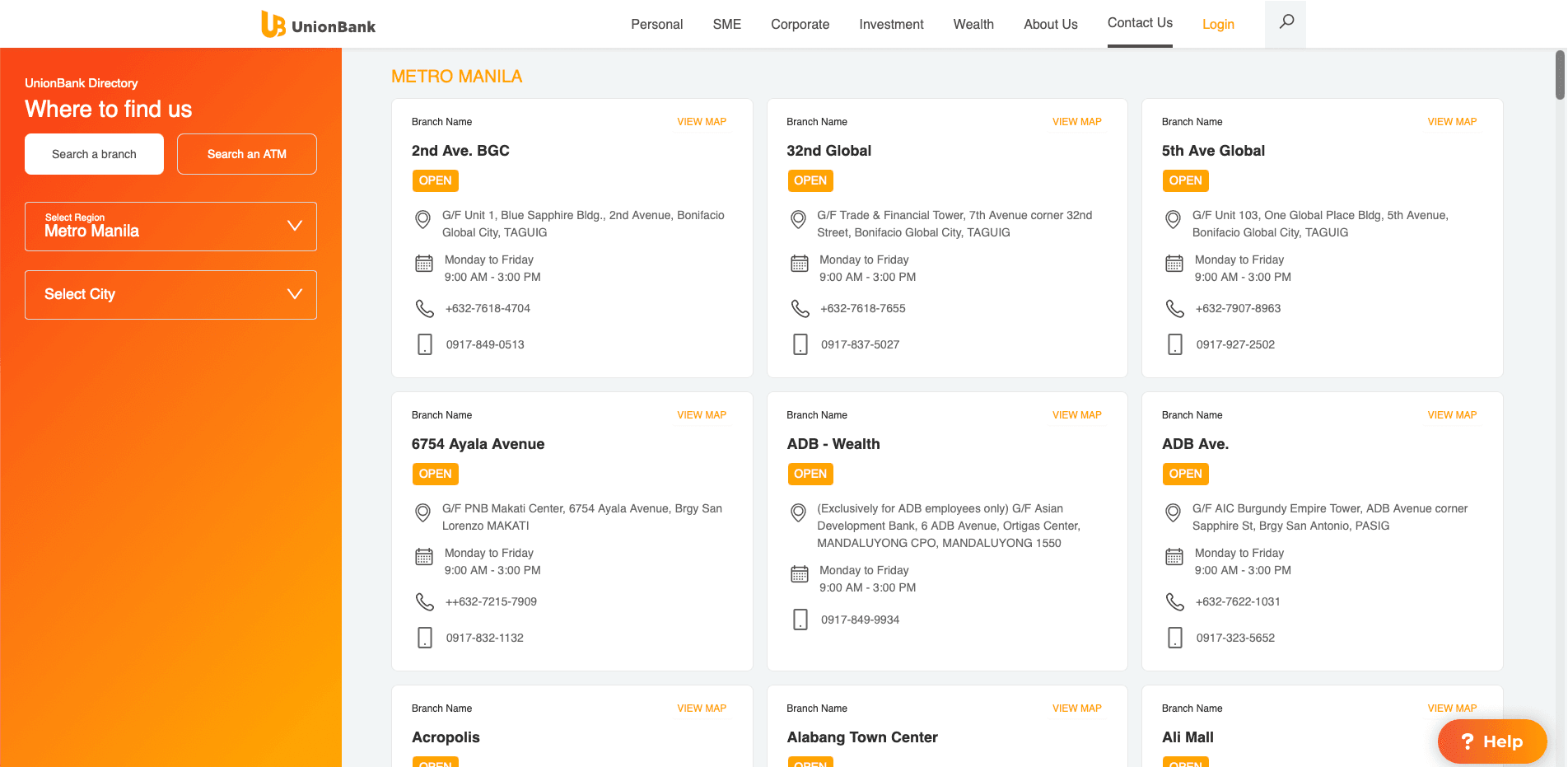The image size is (1568, 767).
Task: View map for 32nd Global
Action: (x=1076, y=122)
